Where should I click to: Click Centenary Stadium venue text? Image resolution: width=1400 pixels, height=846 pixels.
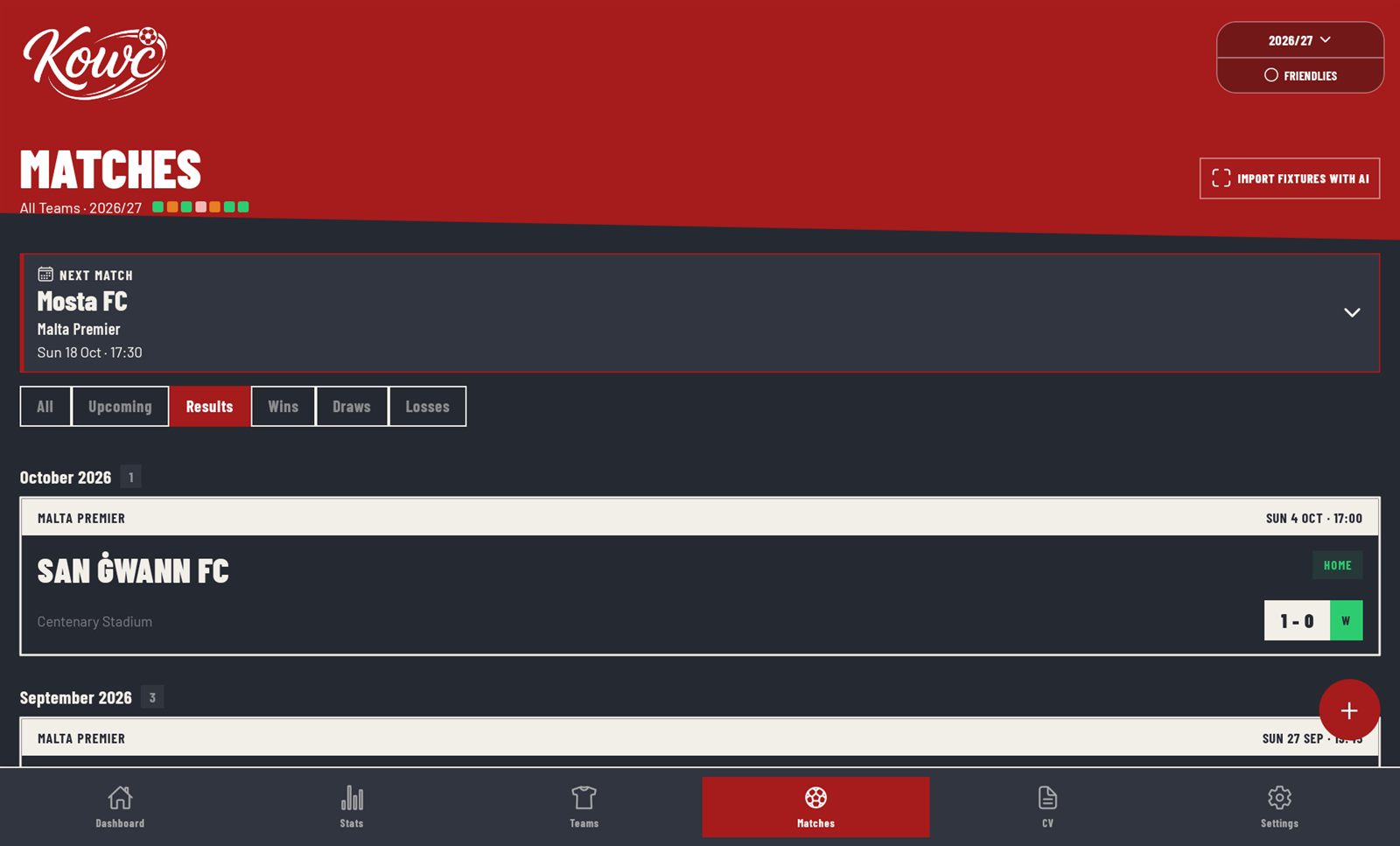point(94,622)
